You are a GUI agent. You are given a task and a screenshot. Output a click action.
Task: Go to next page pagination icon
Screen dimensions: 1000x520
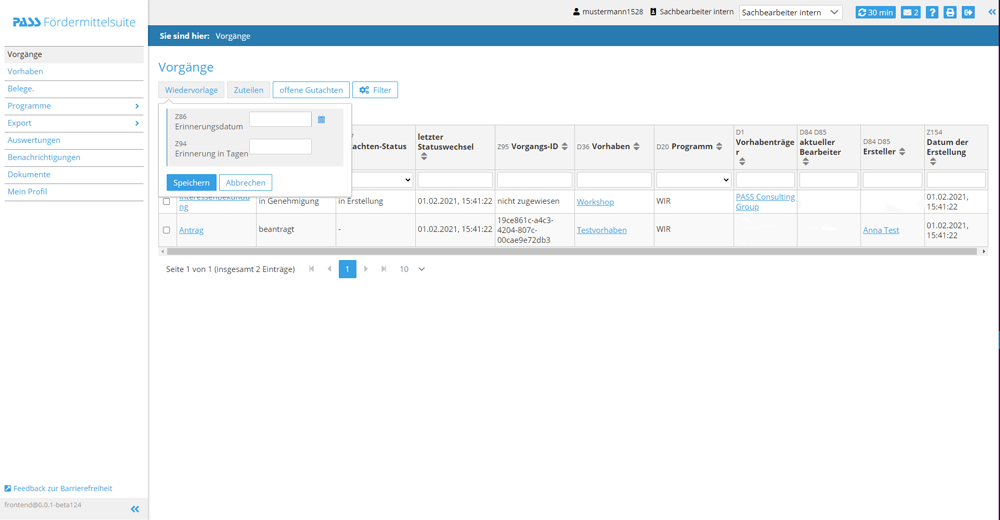(365, 269)
